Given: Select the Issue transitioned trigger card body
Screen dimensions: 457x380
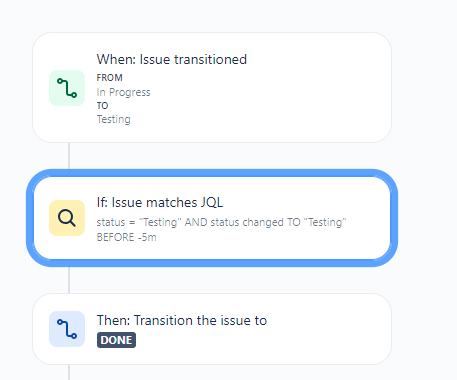Looking at the screenshot, I should [212, 88].
